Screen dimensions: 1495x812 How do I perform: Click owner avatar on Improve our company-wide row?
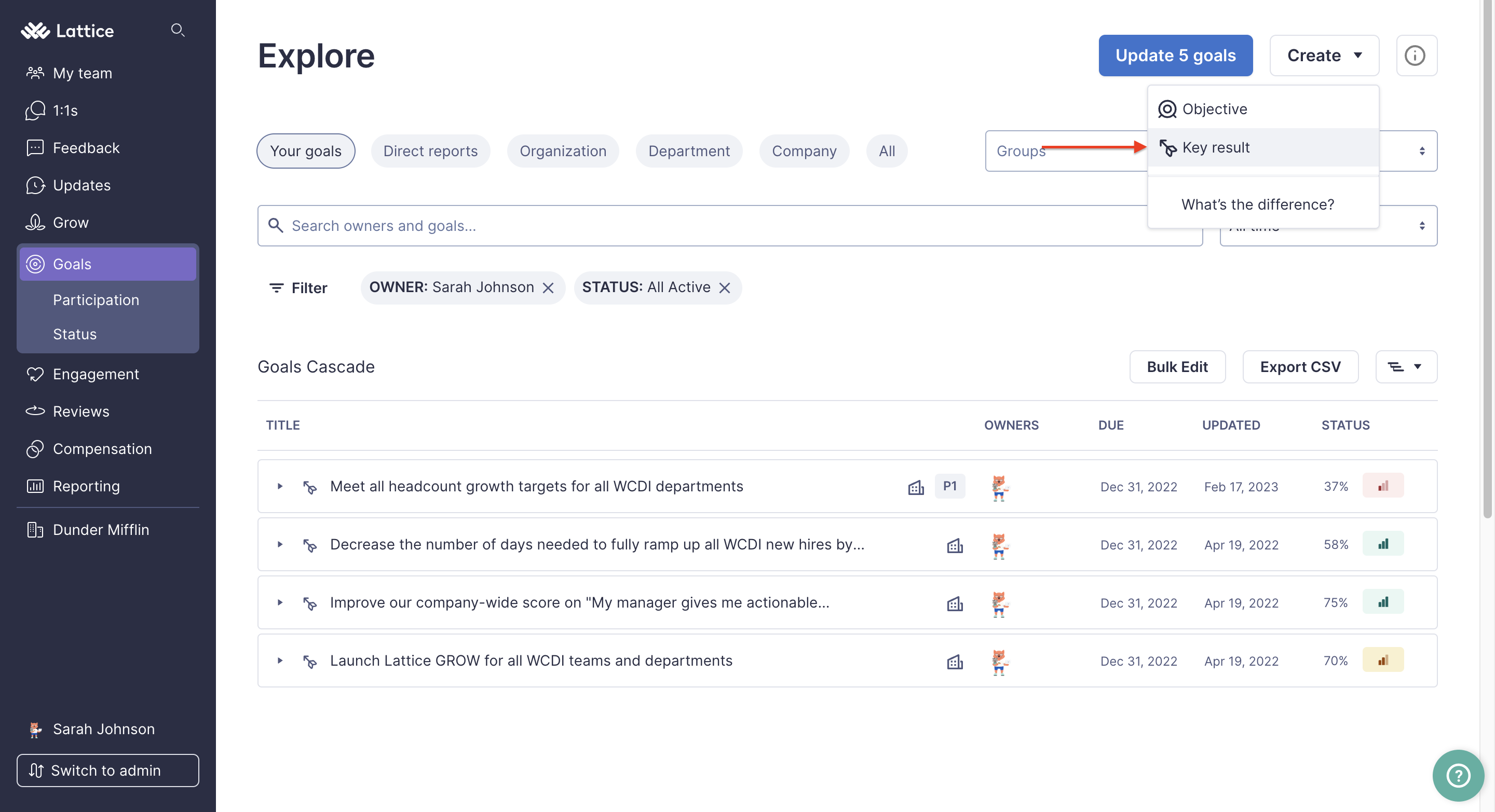[999, 604]
